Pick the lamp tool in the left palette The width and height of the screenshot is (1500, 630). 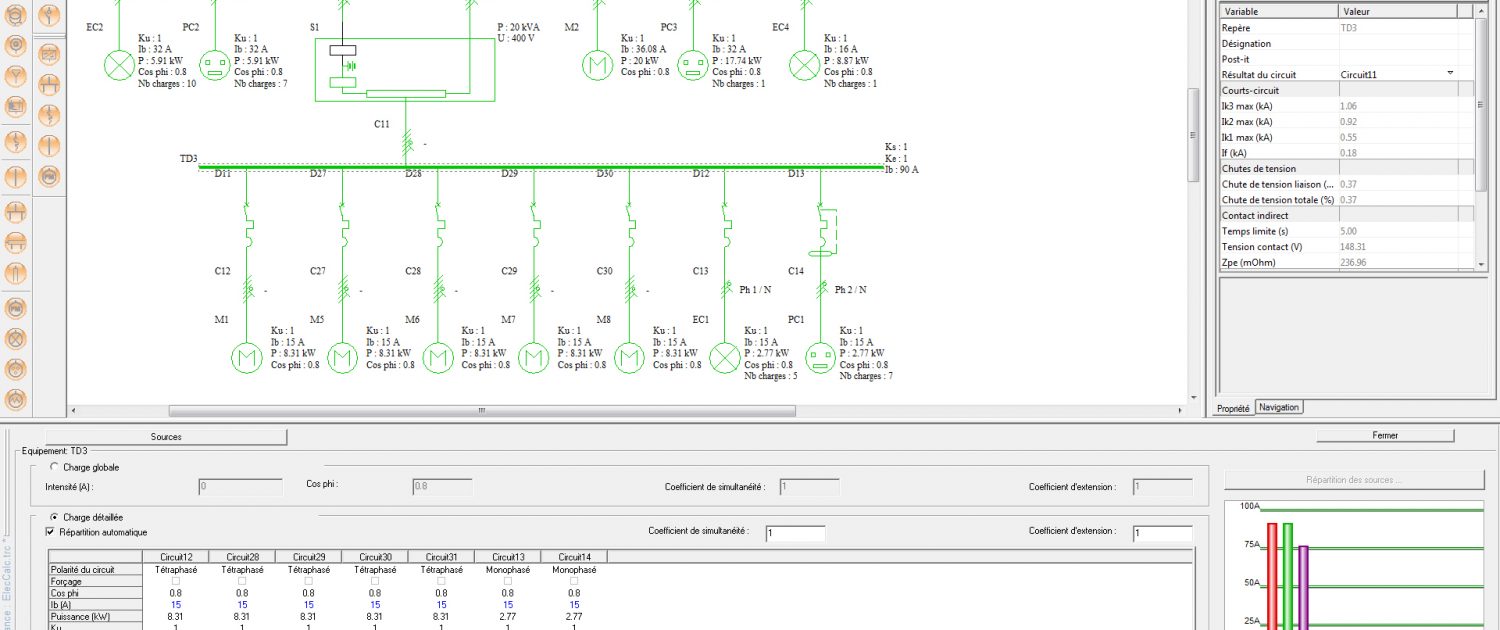point(15,337)
